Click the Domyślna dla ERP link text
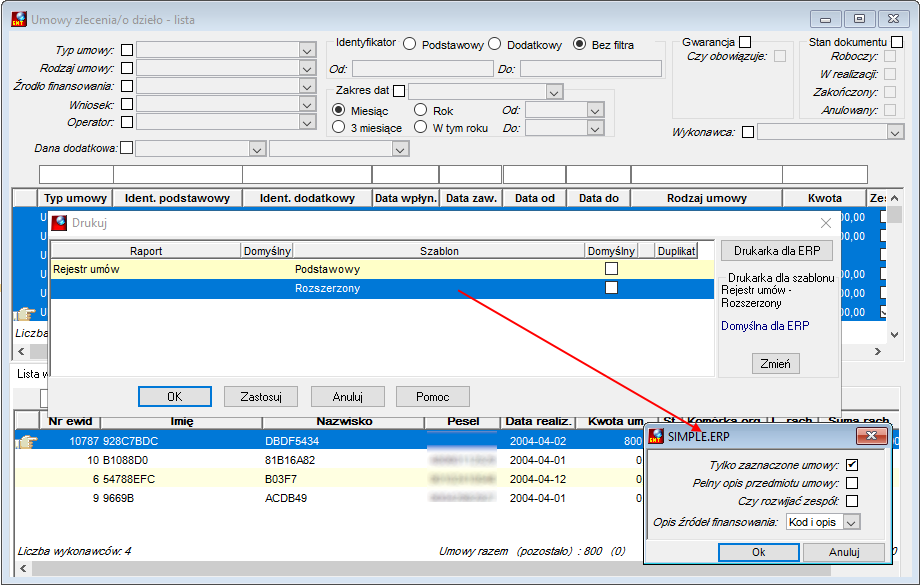The height and width of the screenshot is (585, 920). click(765, 326)
